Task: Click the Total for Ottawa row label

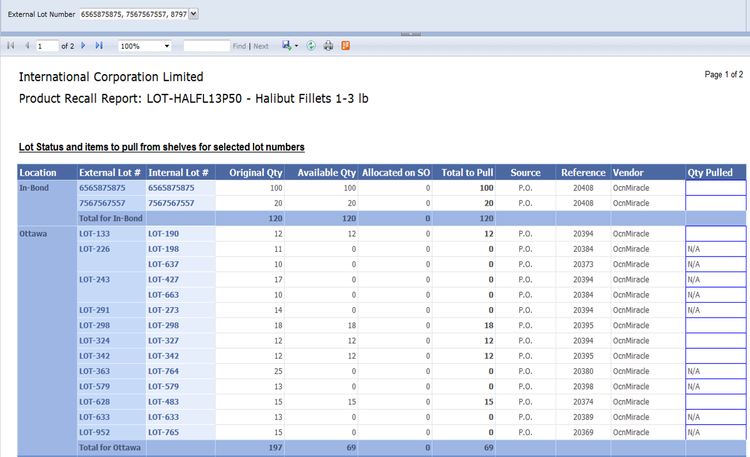Action: pos(110,447)
